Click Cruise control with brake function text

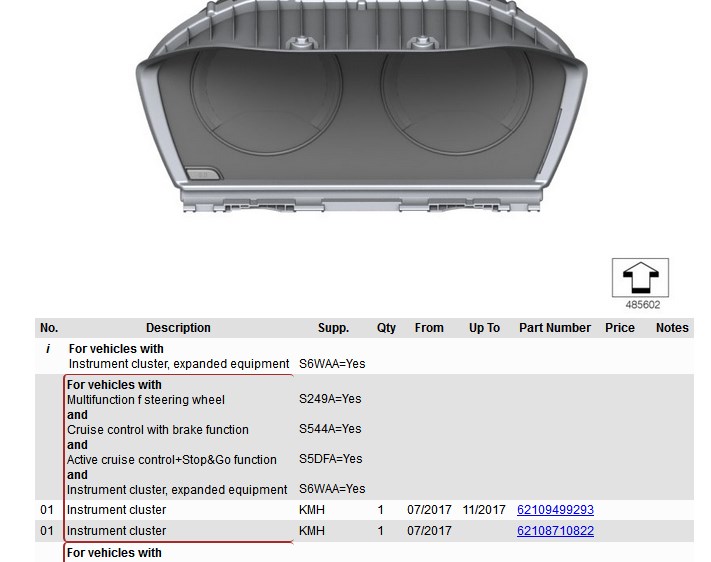[158, 430]
